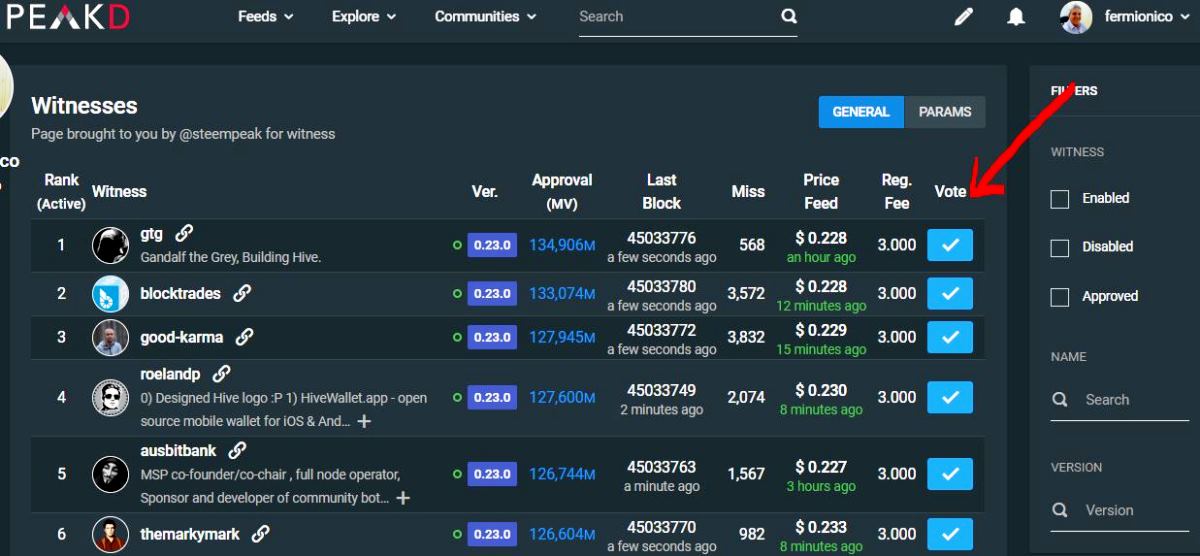Click fermionico profile avatar in header
The width and height of the screenshot is (1200, 556).
click(x=1076, y=17)
